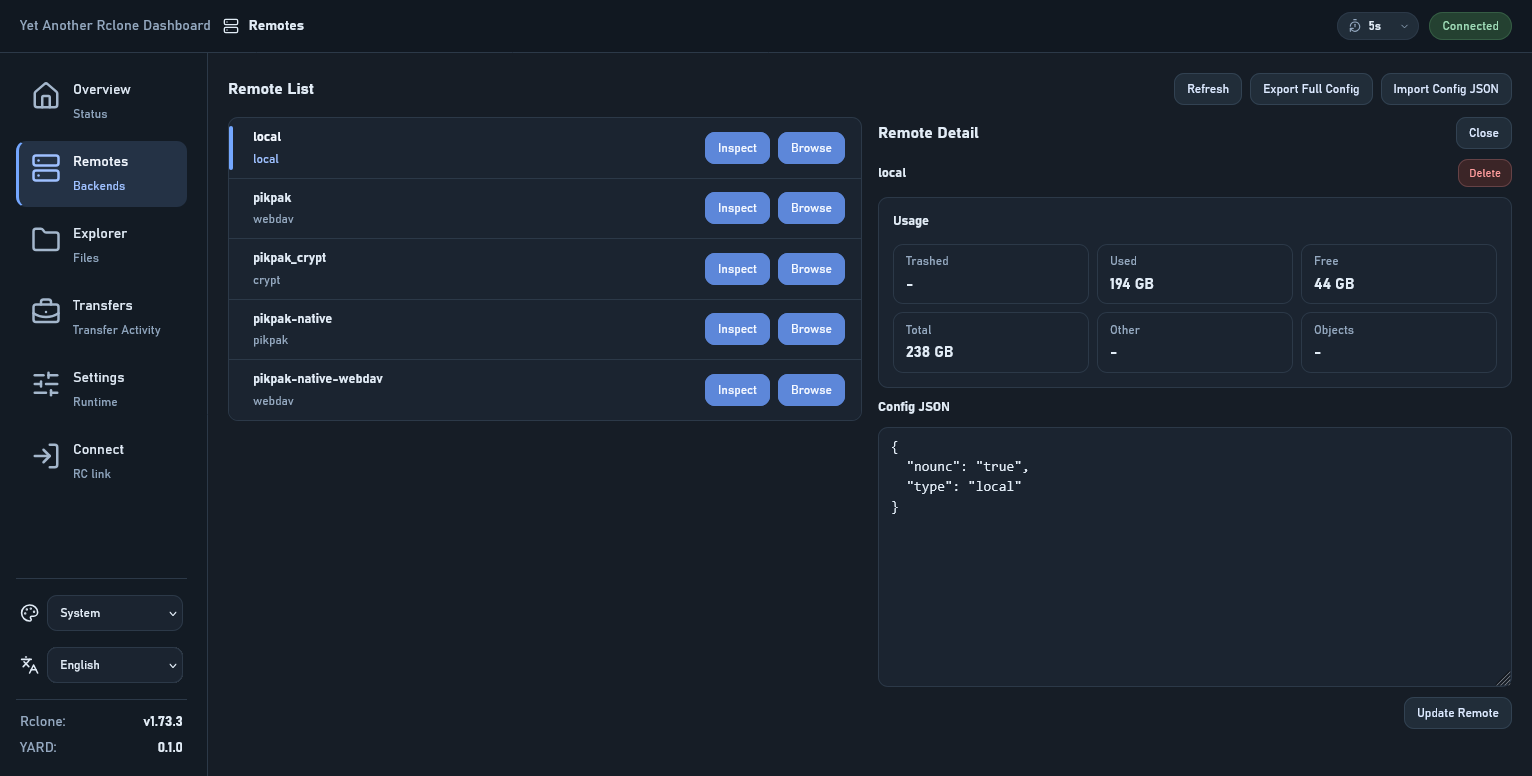The image size is (1532, 776).
Task: Open the System theme selector
Action: (x=115, y=613)
